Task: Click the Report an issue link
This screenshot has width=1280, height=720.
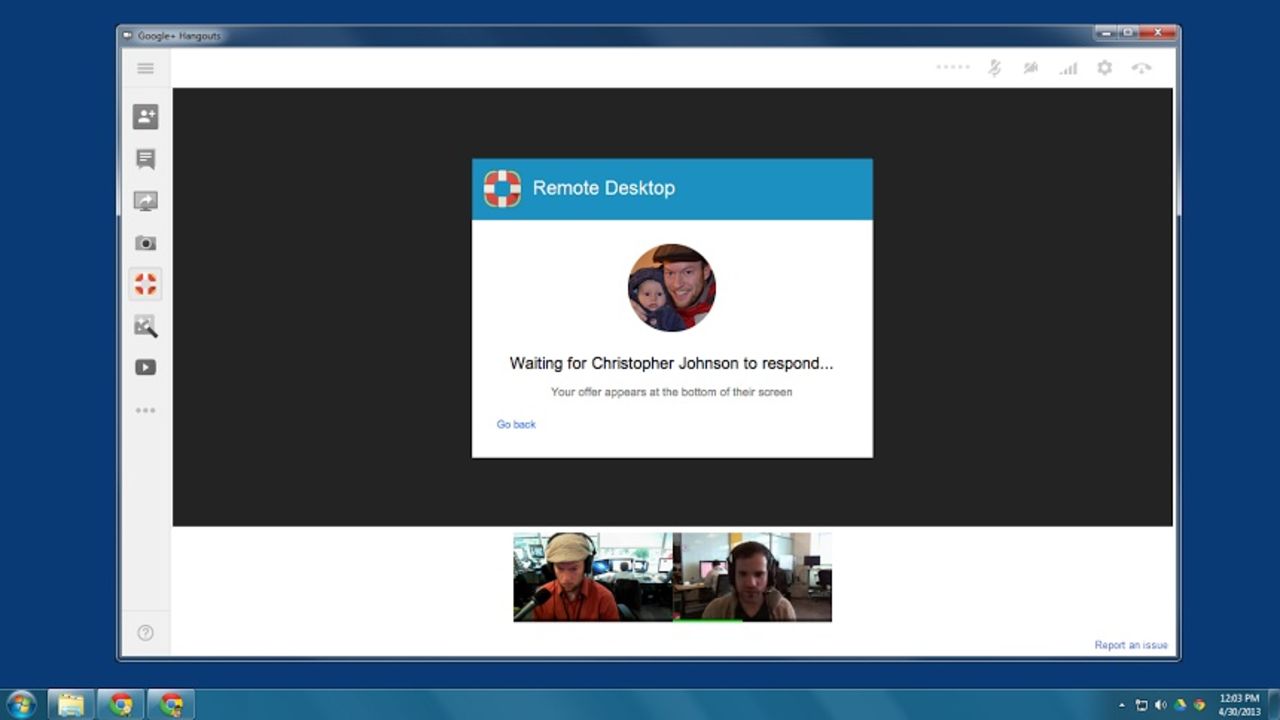Action: click(x=1131, y=645)
